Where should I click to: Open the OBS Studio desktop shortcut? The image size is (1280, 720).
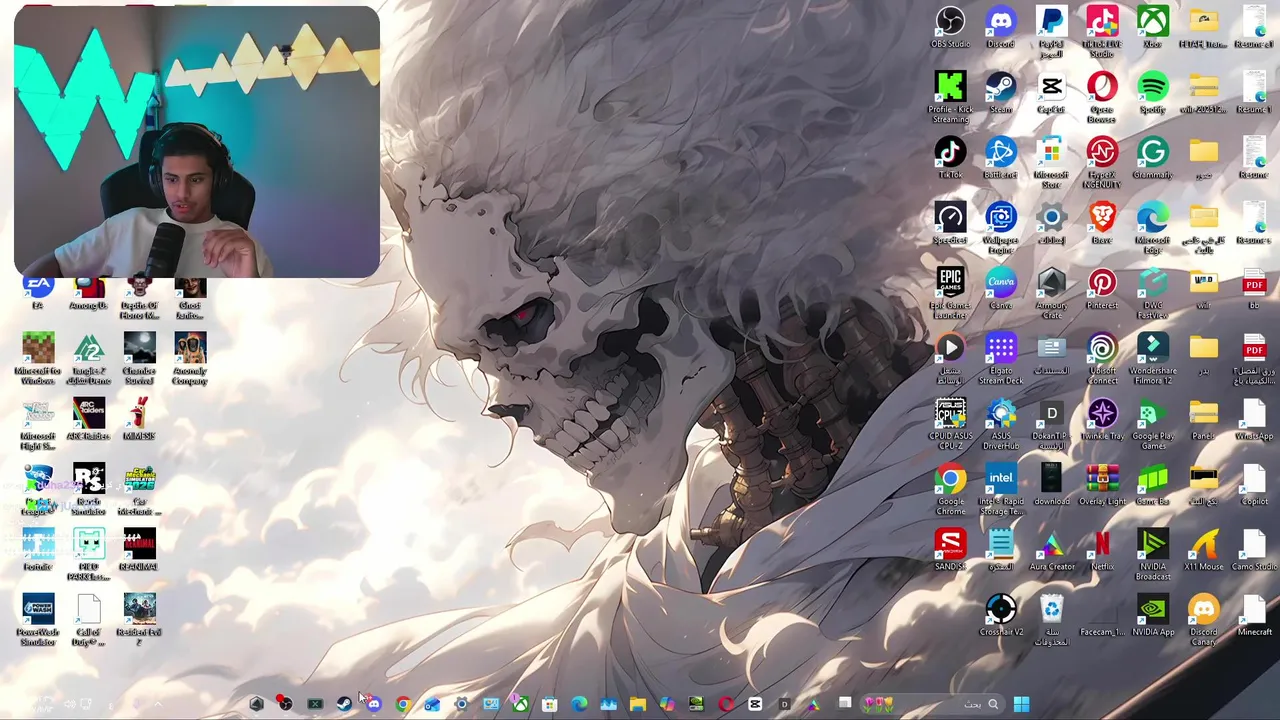[950, 27]
